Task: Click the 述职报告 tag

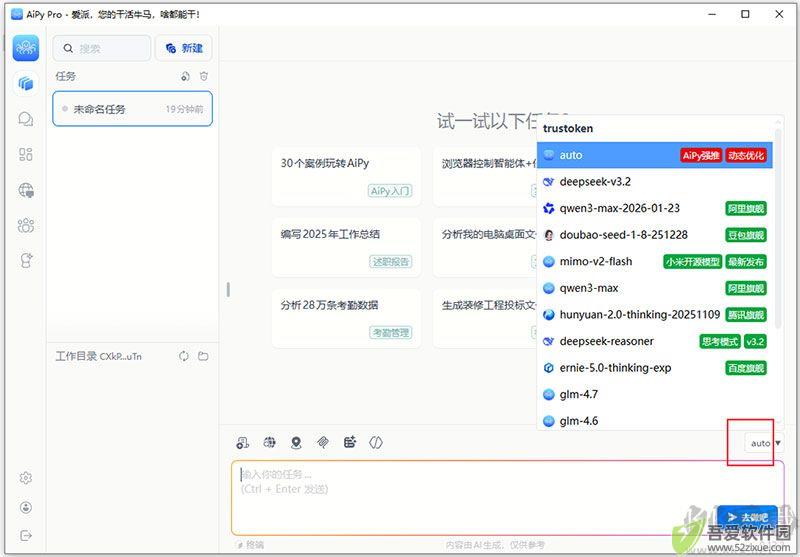Action: tap(390, 262)
